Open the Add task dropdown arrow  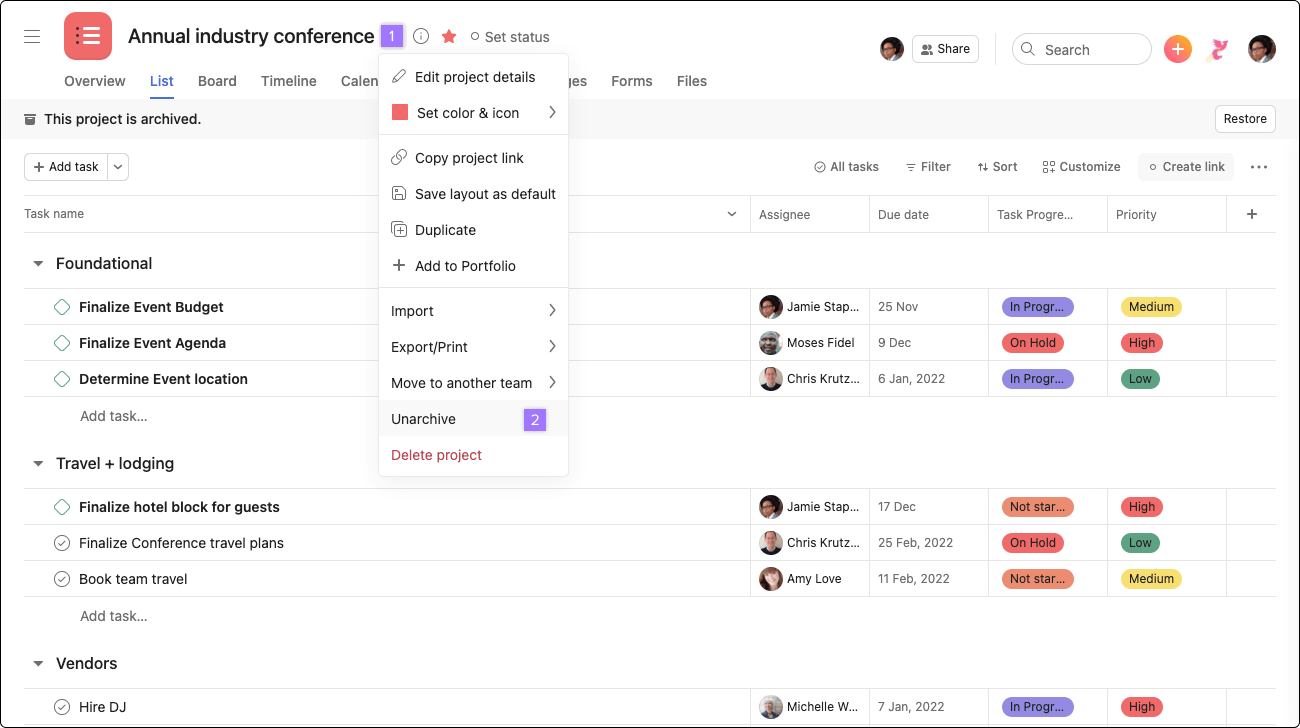[x=118, y=167]
